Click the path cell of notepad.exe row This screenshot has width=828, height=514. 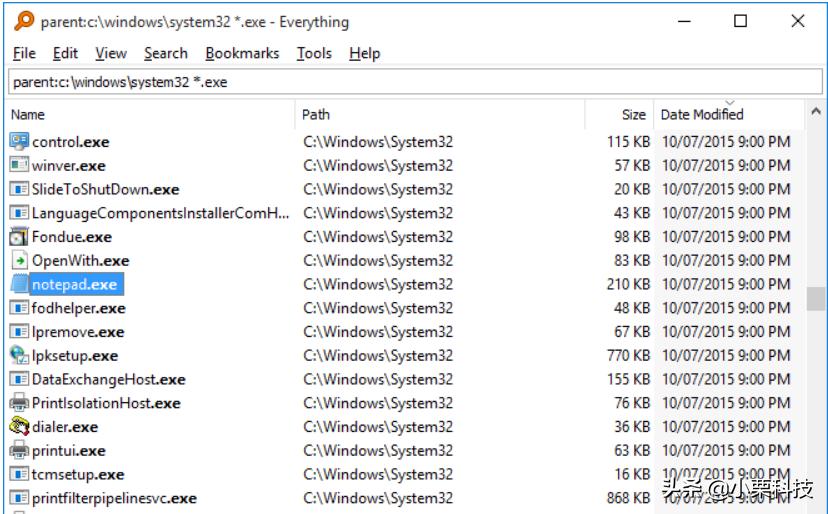[x=378, y=284]
